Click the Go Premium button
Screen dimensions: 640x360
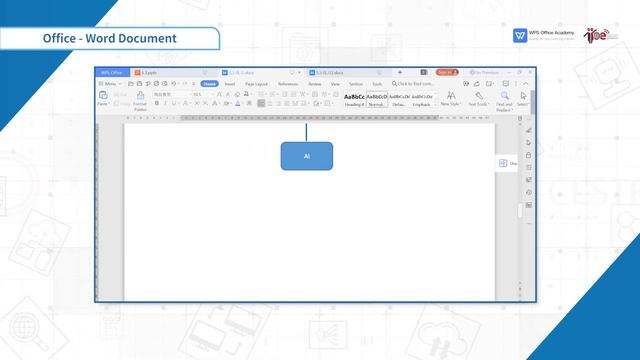(484, 72)
